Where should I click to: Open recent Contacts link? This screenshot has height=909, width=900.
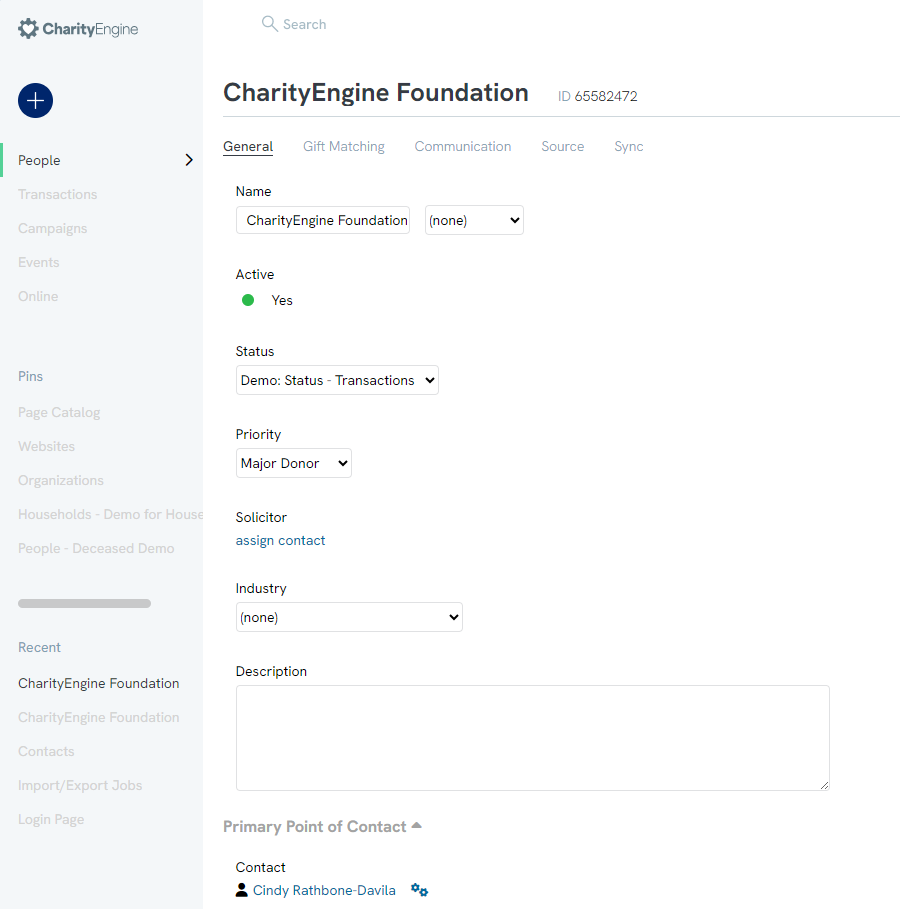tap(46, 751)
